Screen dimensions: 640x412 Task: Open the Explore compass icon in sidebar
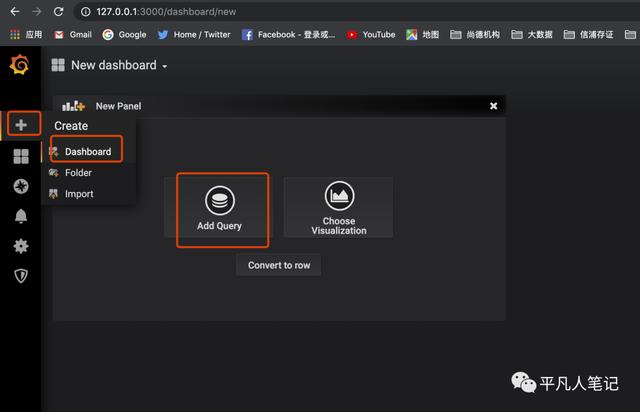pos(21,186)
